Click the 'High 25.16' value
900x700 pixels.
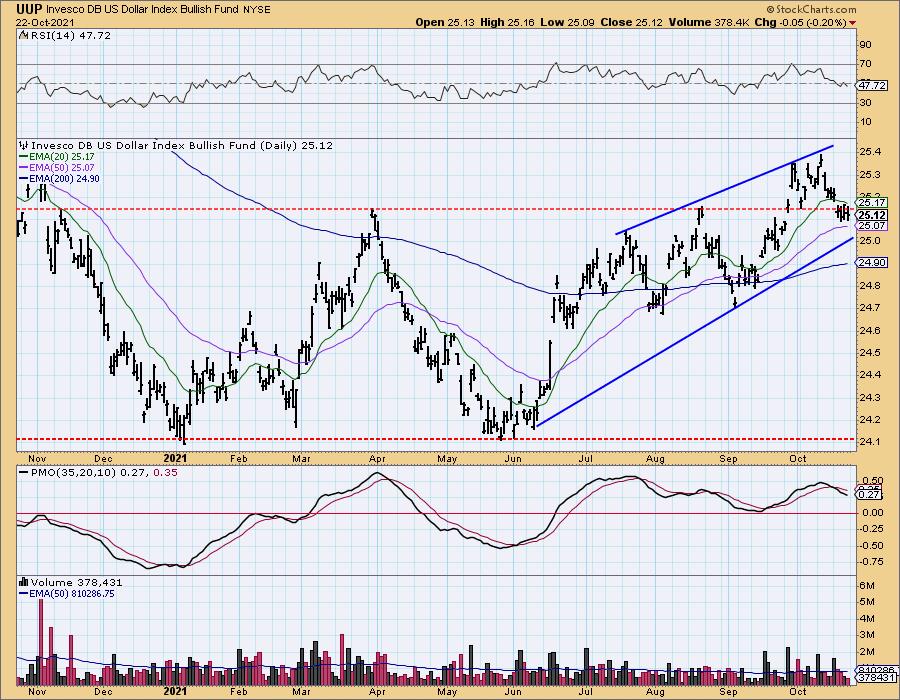click(507, 22)
